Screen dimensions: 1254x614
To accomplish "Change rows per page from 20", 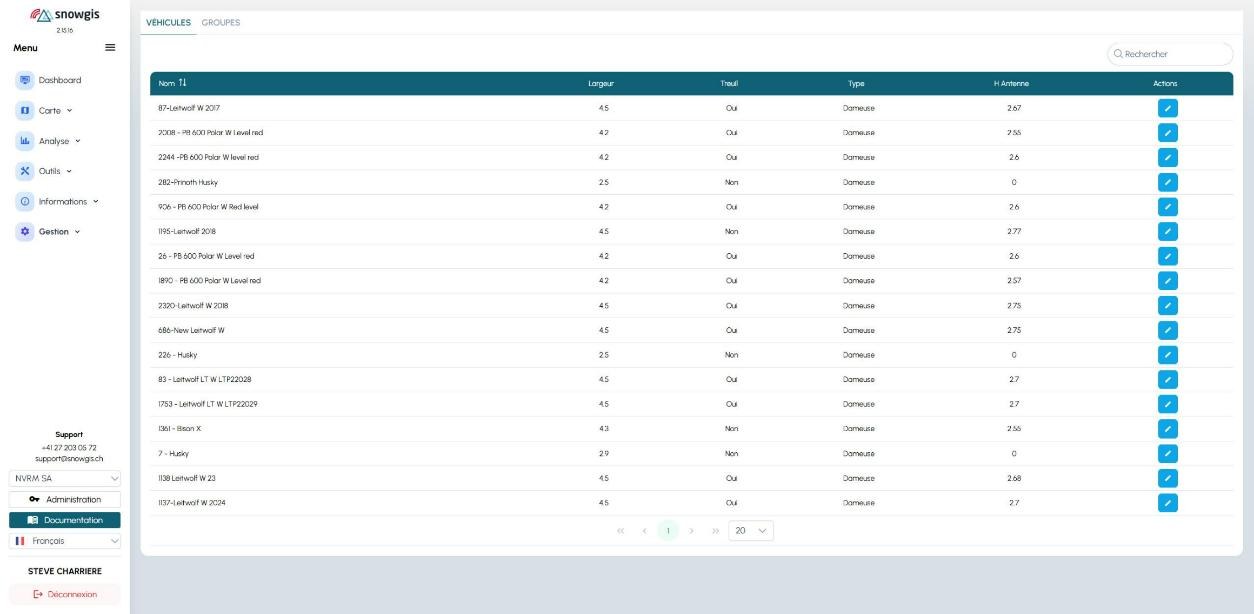I will tap(751, 531).
